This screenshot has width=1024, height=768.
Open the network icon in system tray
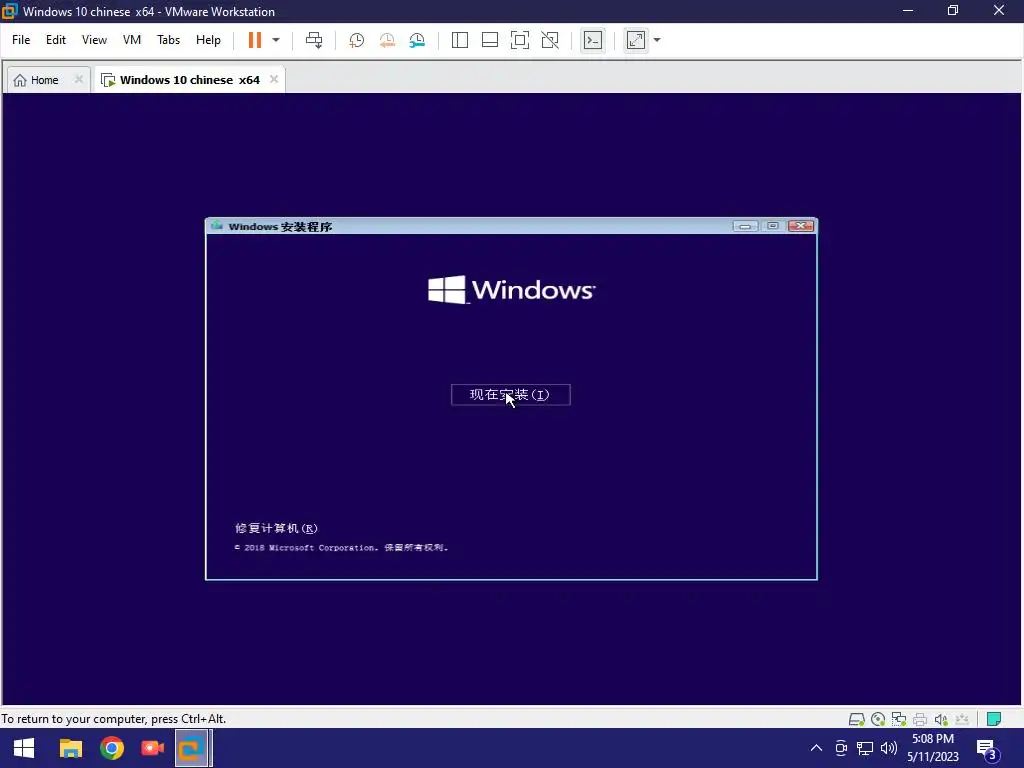click(x=865, y=748)
